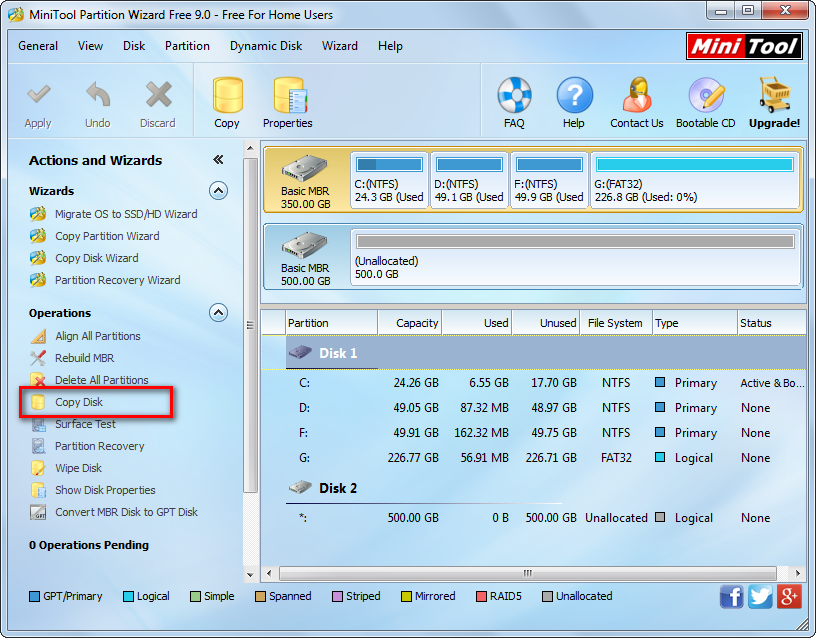Select F:(NTFS) partition block in disk map

coord(549,180)
